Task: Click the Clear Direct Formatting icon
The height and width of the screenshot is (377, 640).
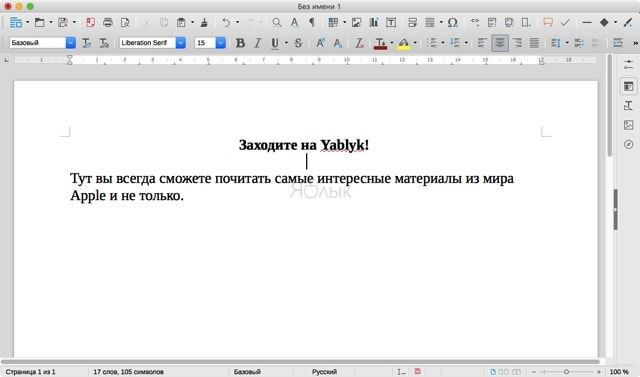Action: point(359,43)
